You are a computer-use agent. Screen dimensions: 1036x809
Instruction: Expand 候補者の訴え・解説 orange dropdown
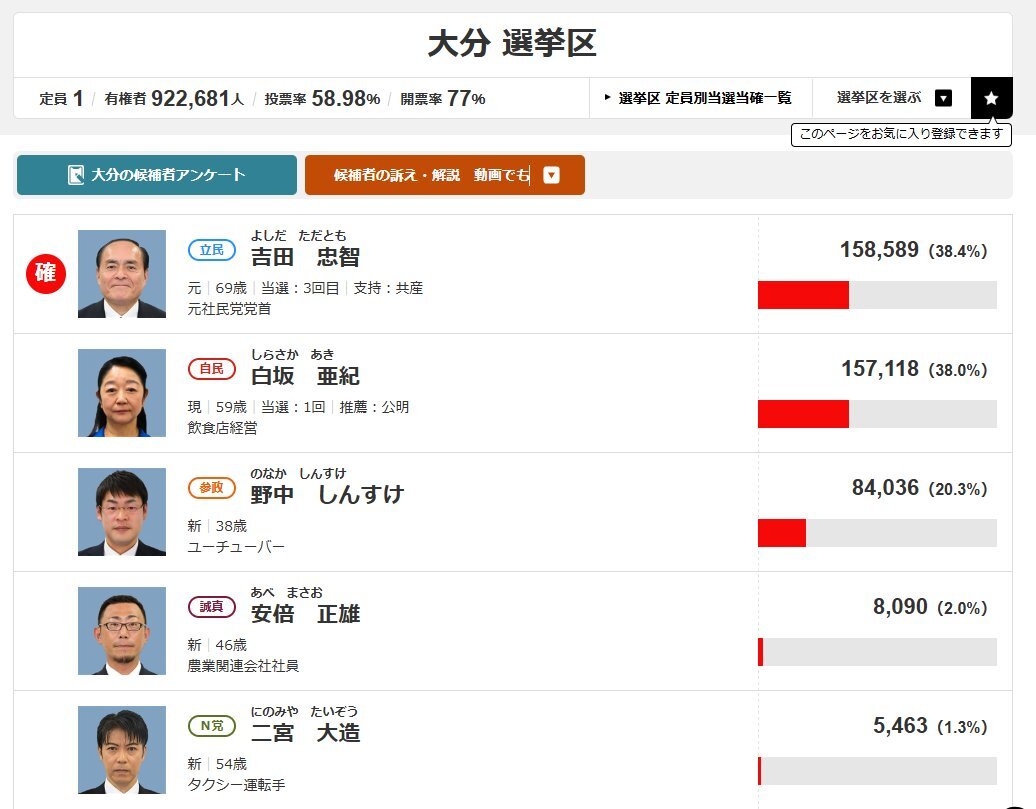click(x=445, y=175)
